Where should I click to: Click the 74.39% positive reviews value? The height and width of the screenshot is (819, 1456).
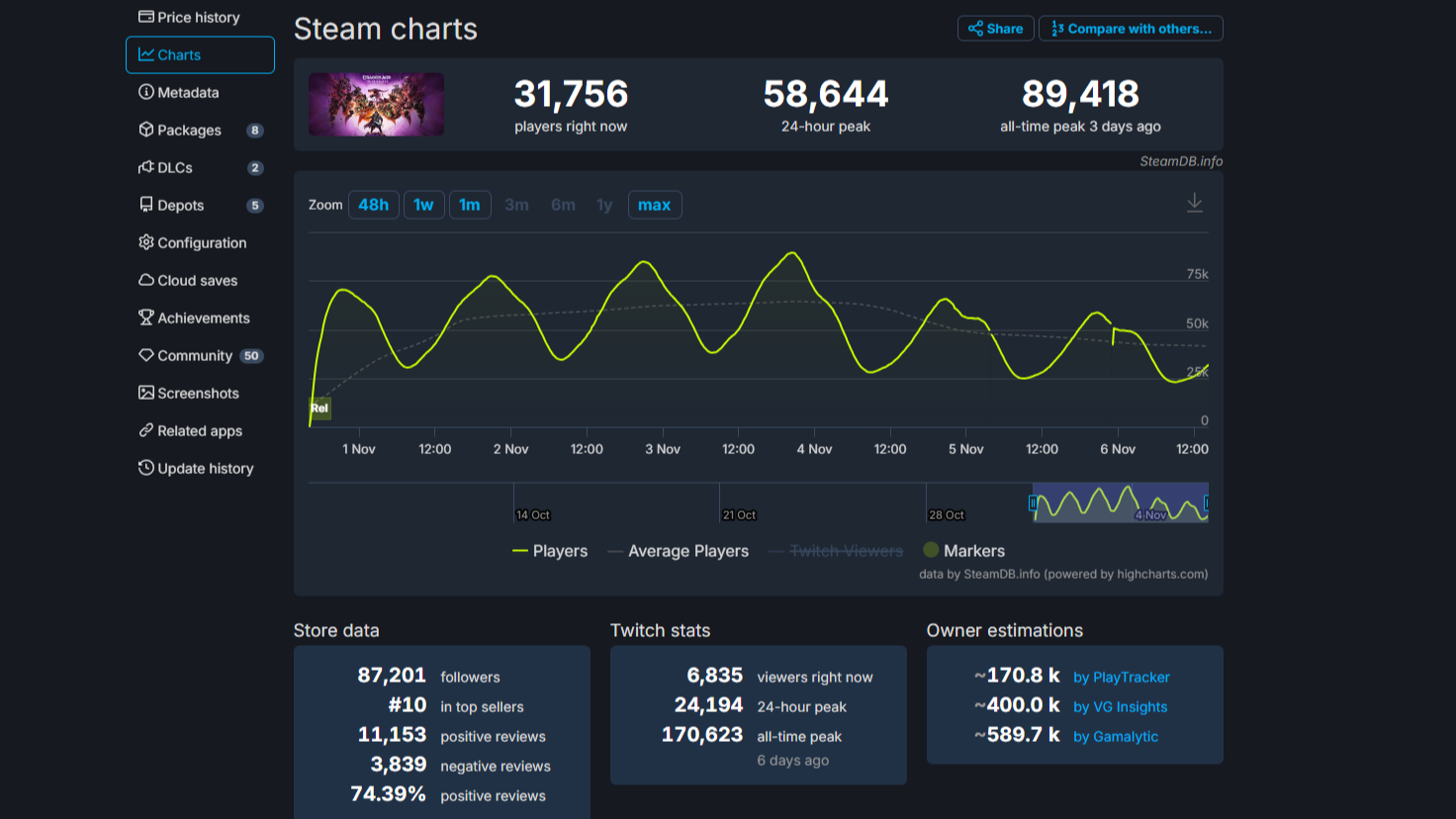pyautogui.click(x=389, y=794)
